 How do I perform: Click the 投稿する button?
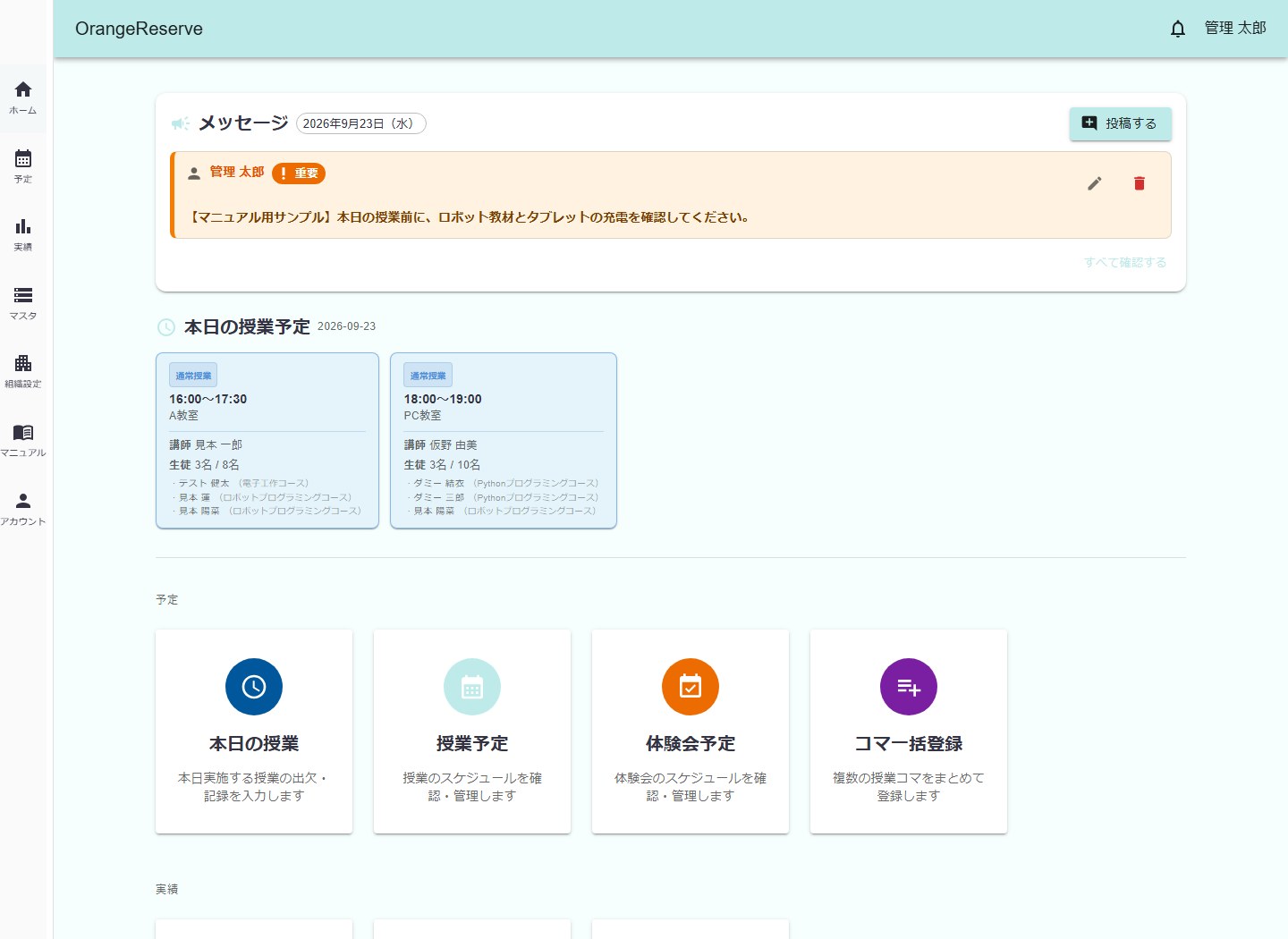pos(1121,123)
